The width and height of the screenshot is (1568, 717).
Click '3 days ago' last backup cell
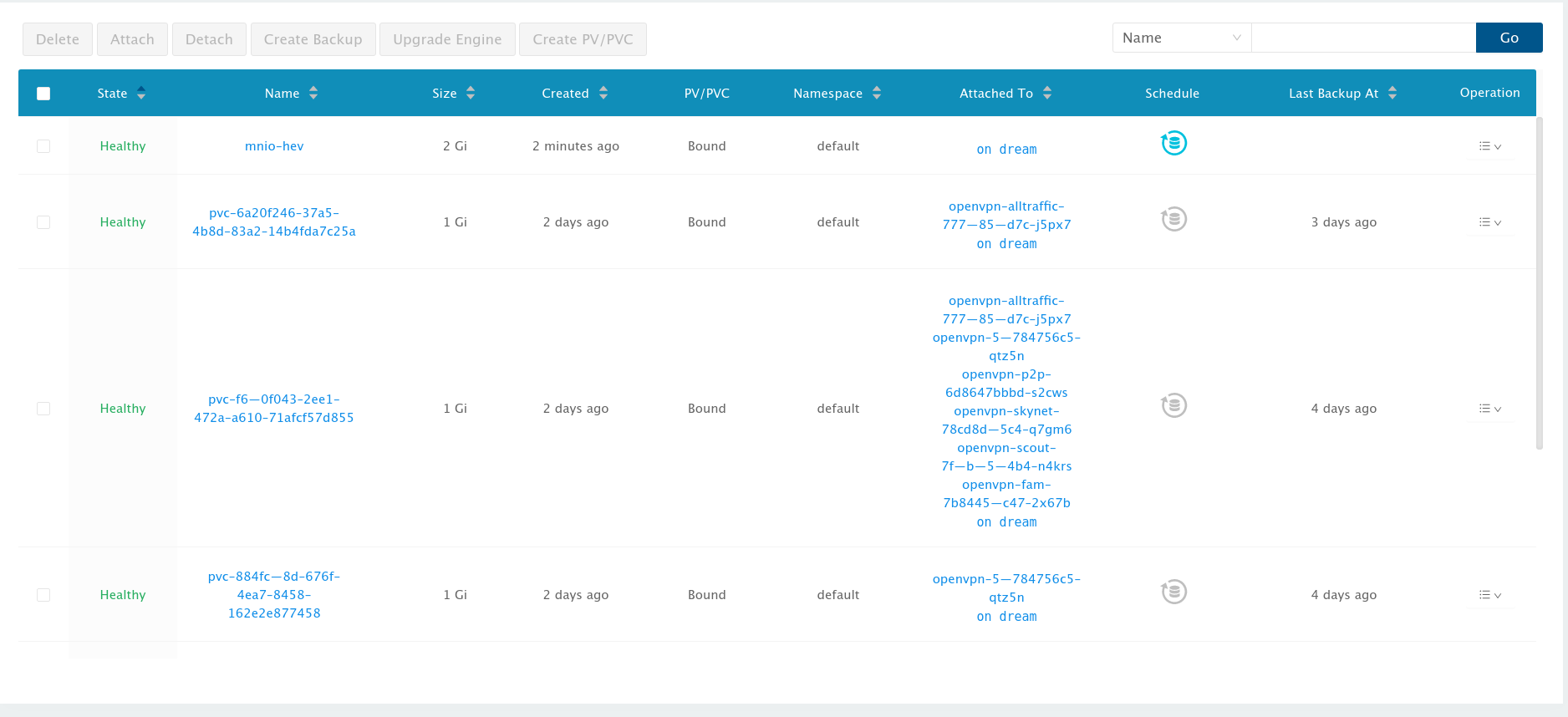tap(1343, 222)
